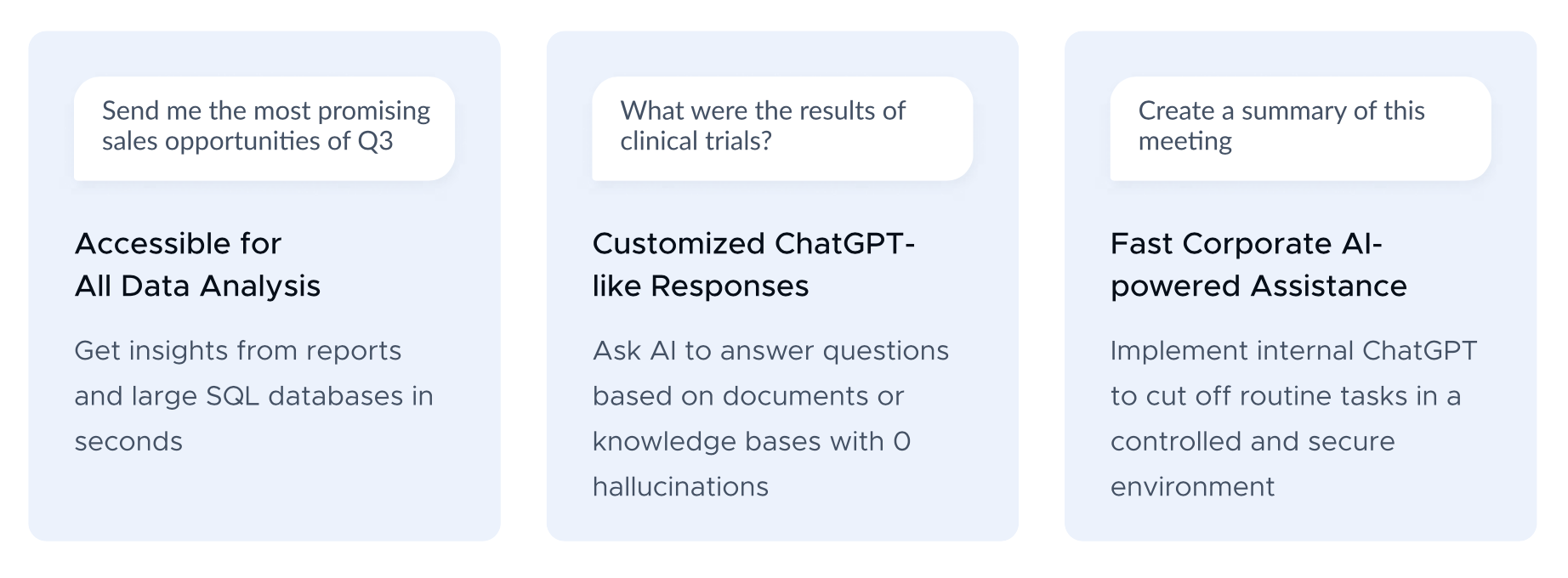Click the 'Send me the most promising sales opportunities' bubble
The width and height of the screenshot is (1568, 578).
(x=264, y=128)
